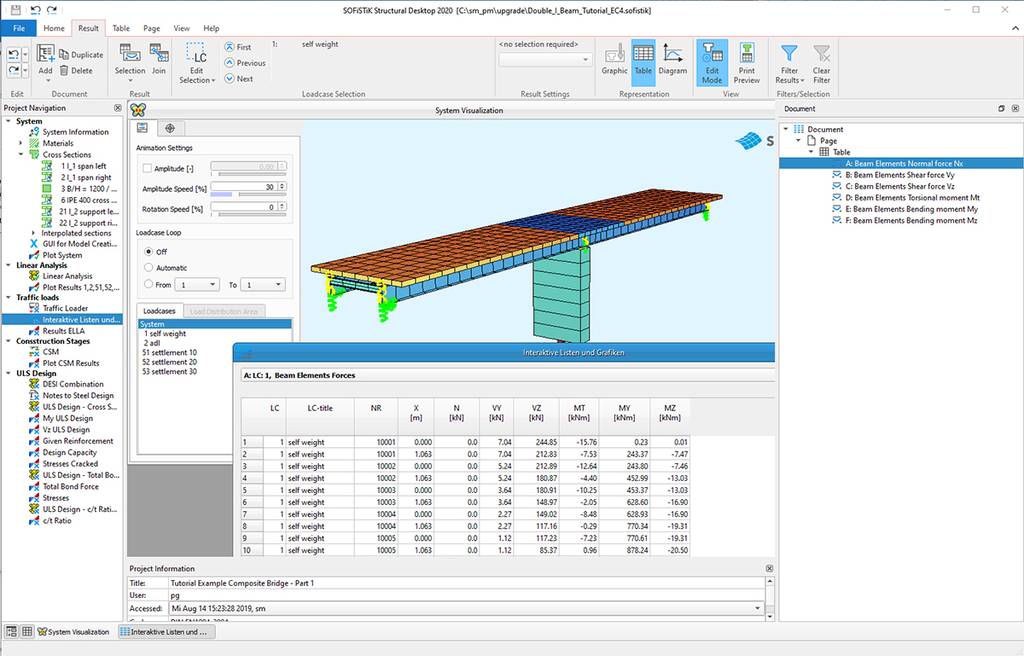Viewport: 1024px width, 656px height.
Task: Select the Loadcases tab
Action: click(159, 311)
